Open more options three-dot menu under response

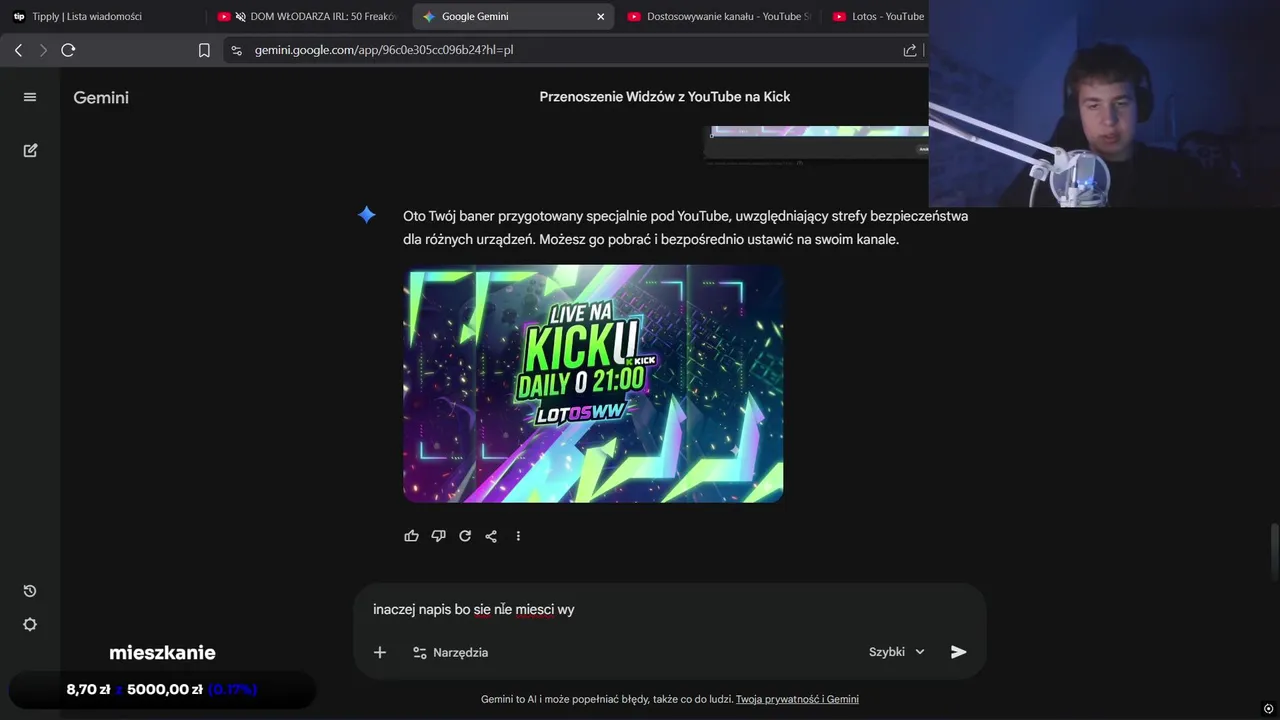(518, 536)
